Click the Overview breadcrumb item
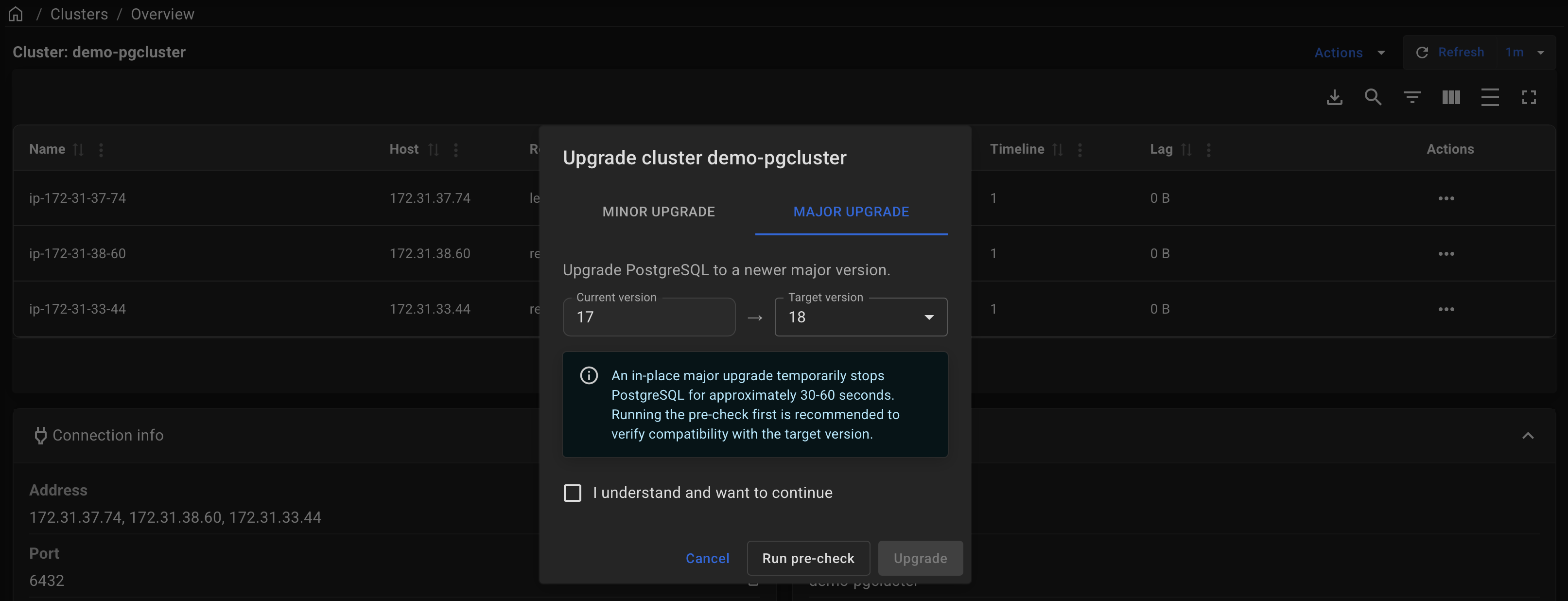1568x601 pixels. (x=162, y=14)
